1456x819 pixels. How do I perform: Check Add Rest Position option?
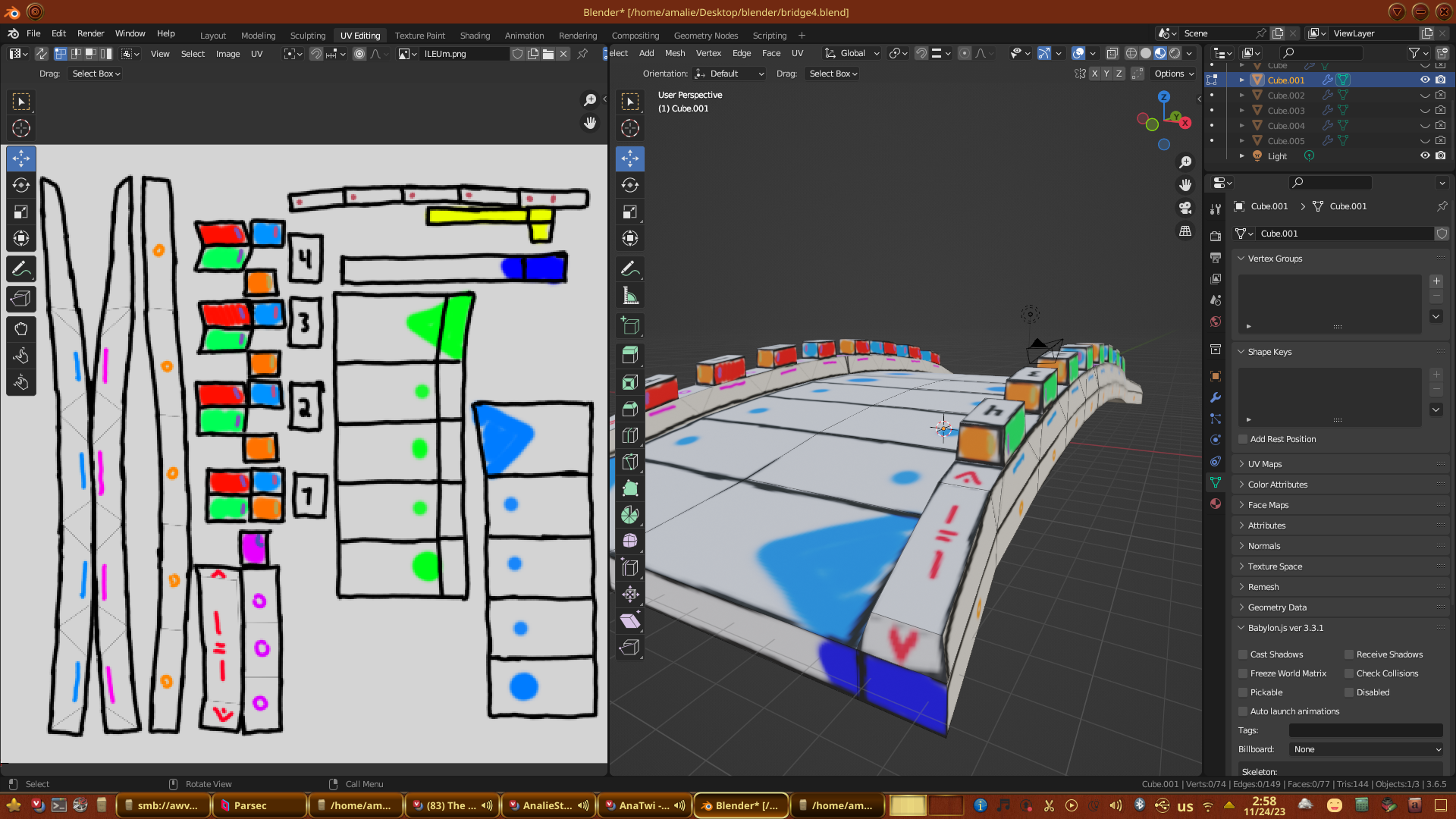tap(1244, 439)
